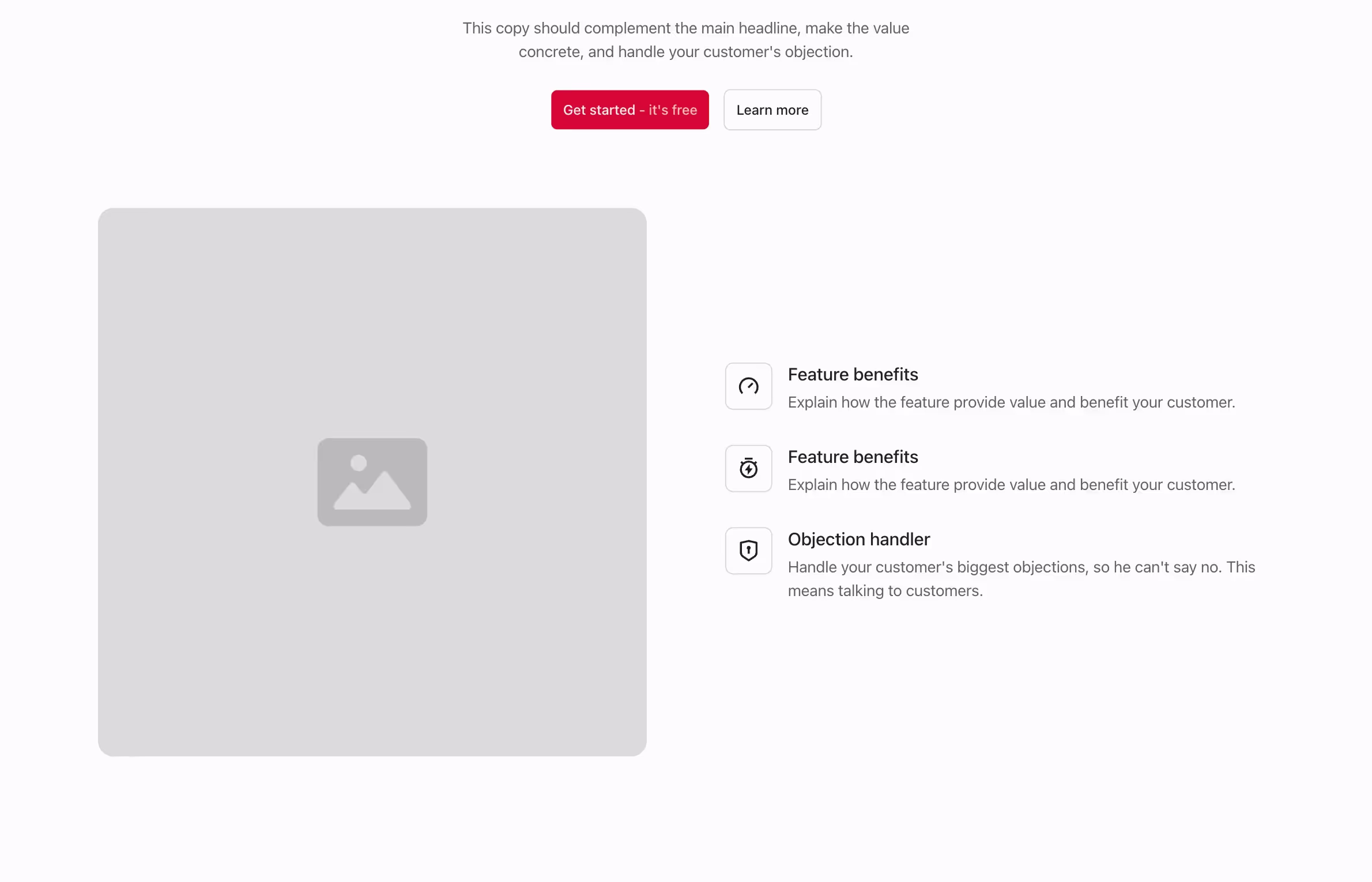1372x882 pixels.
Task: Select the shield lock Objection handler icon
Action: click(748, 551)
